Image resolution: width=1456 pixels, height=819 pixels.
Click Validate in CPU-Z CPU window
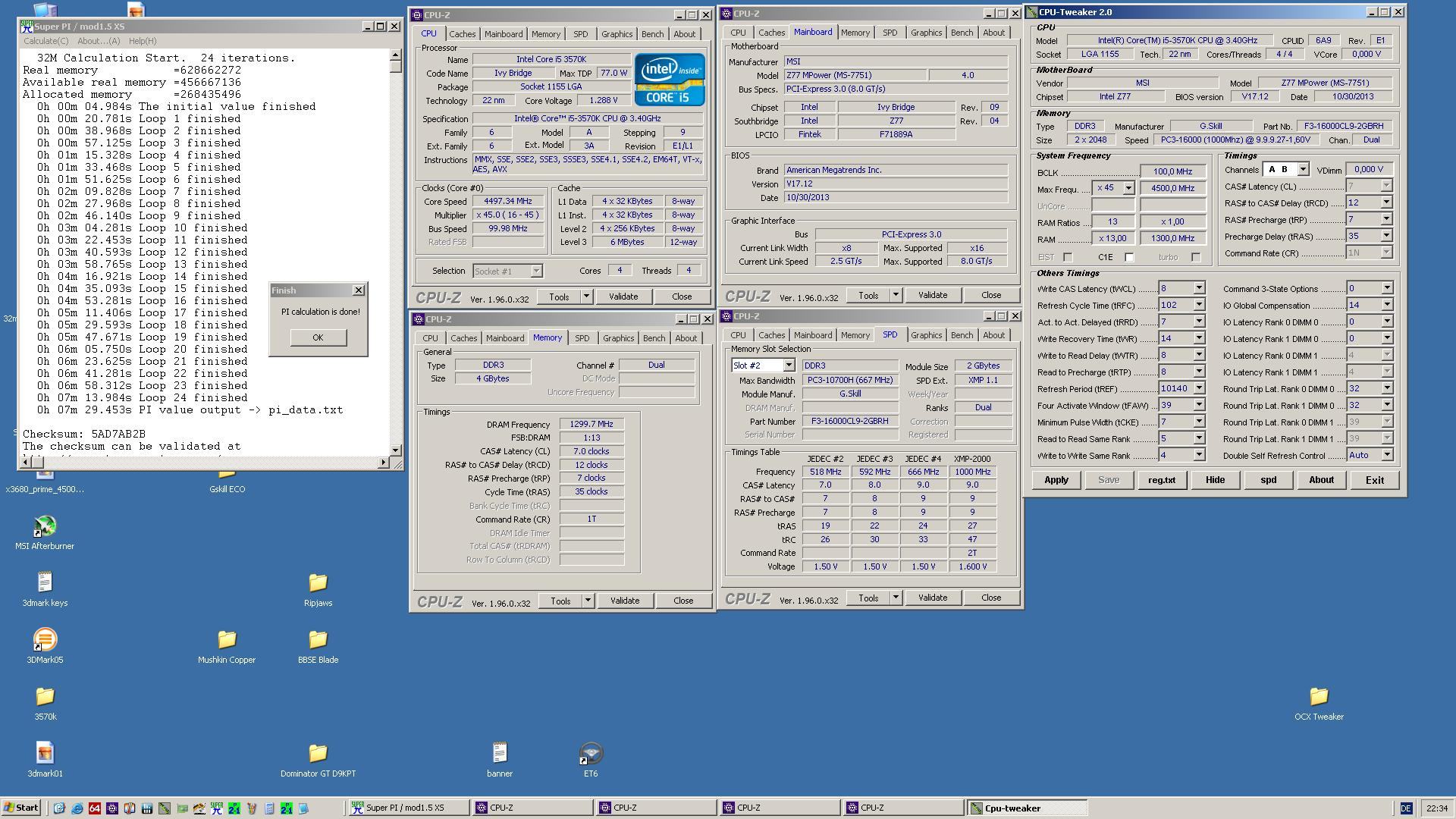click(x=623, y=297)
